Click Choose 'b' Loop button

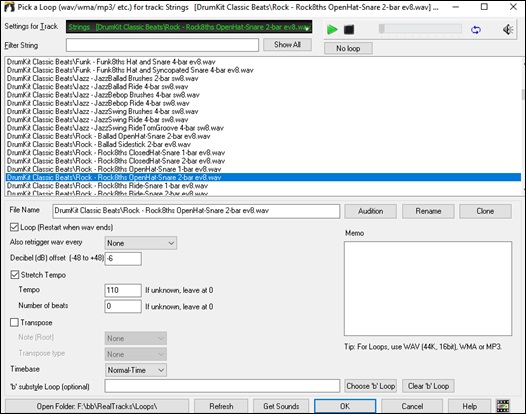coord(371,386)
